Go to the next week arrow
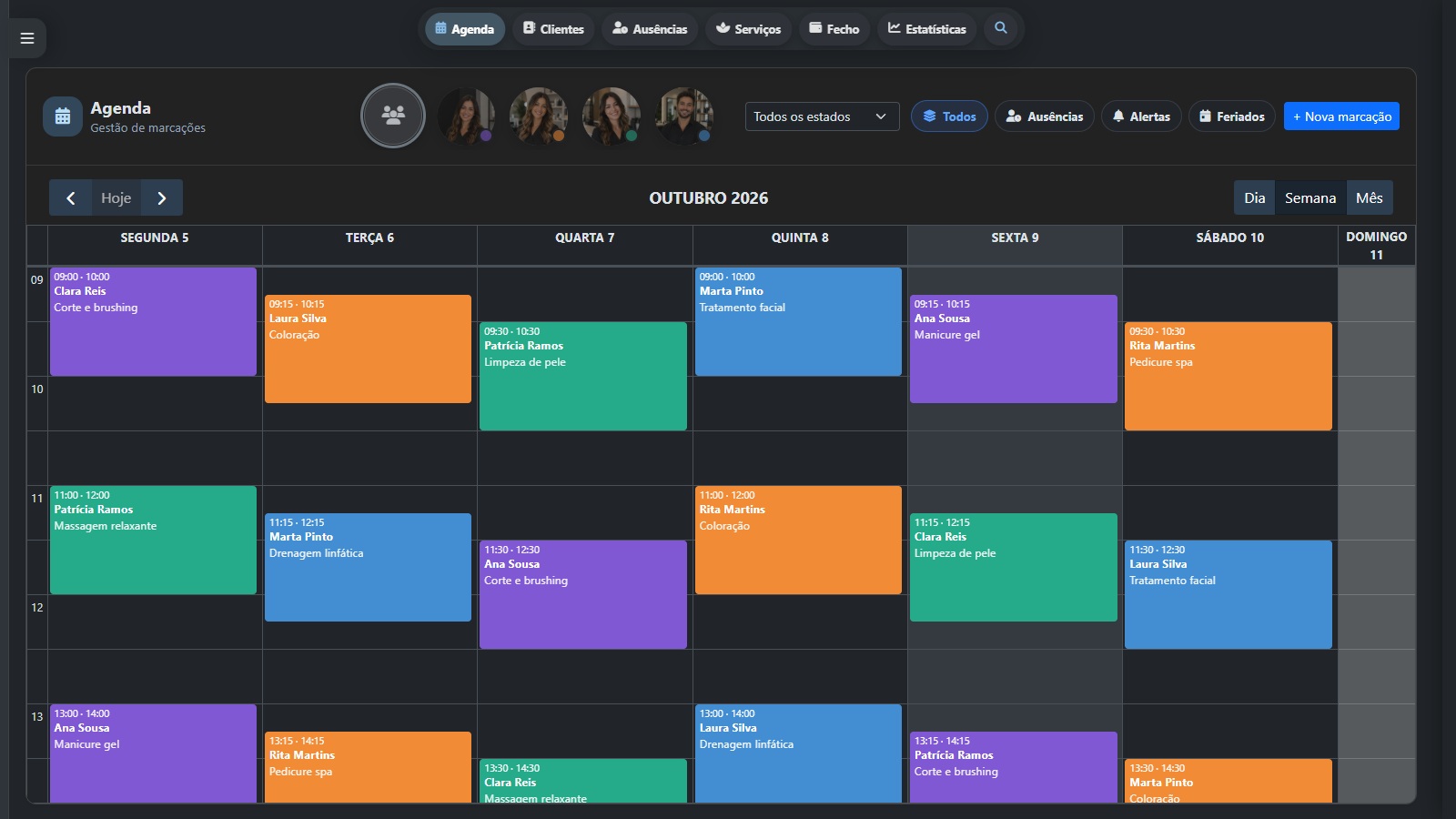This screenshot has width=1456, height=819. (x=162, y=197)
